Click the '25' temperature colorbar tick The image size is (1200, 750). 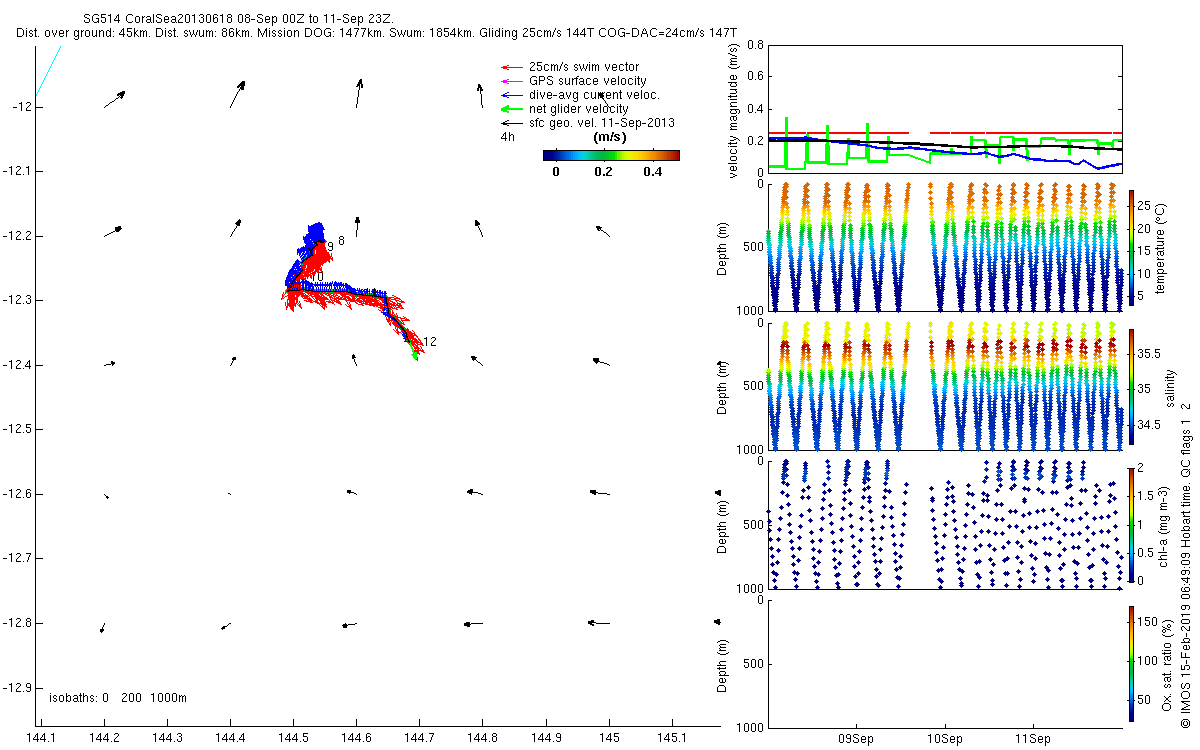(x=1143, y=206)
